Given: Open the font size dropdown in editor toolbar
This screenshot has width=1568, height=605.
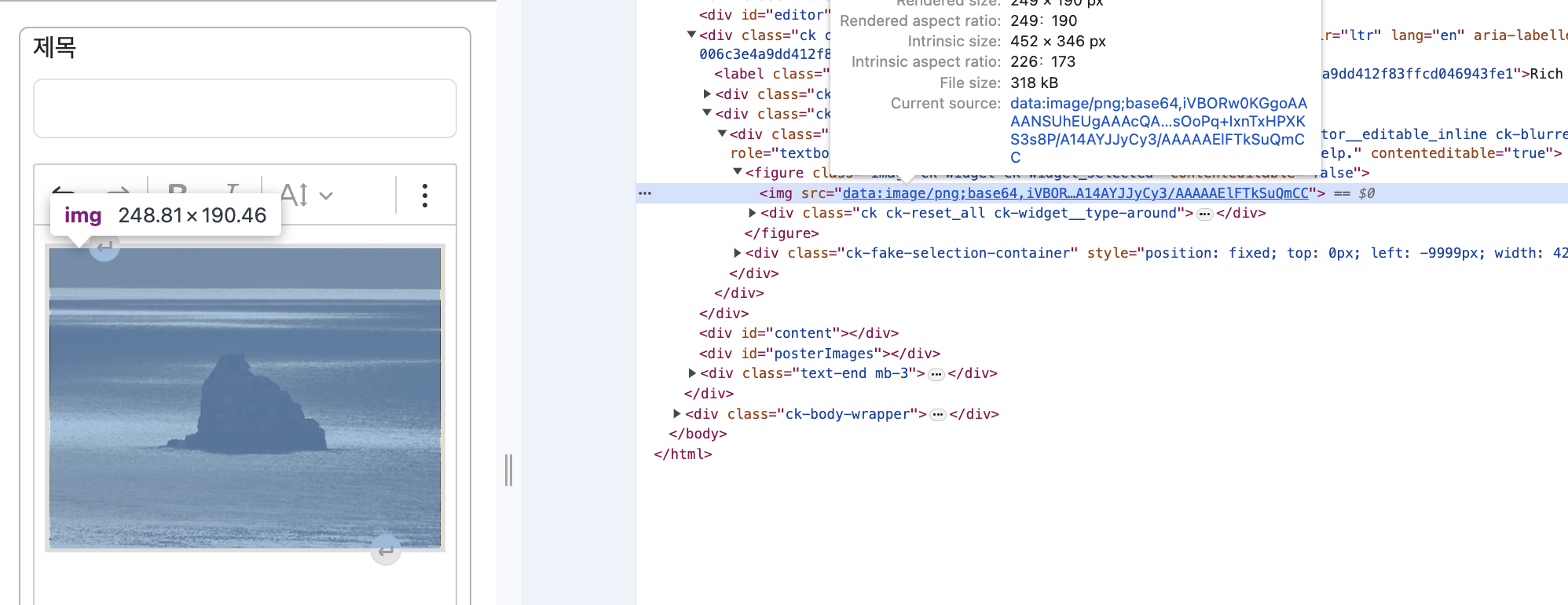Looking at the screenshot, I should 307,195.
